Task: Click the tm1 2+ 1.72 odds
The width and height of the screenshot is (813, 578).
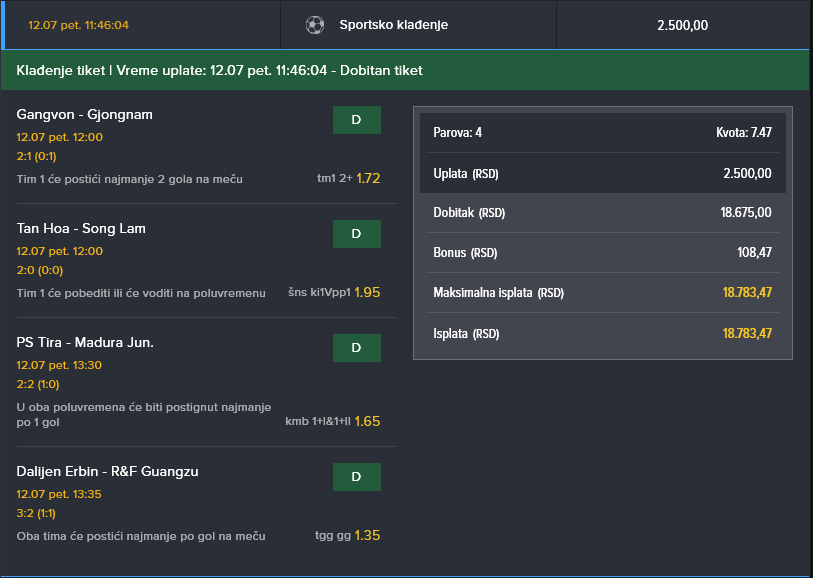Action: 348,179
